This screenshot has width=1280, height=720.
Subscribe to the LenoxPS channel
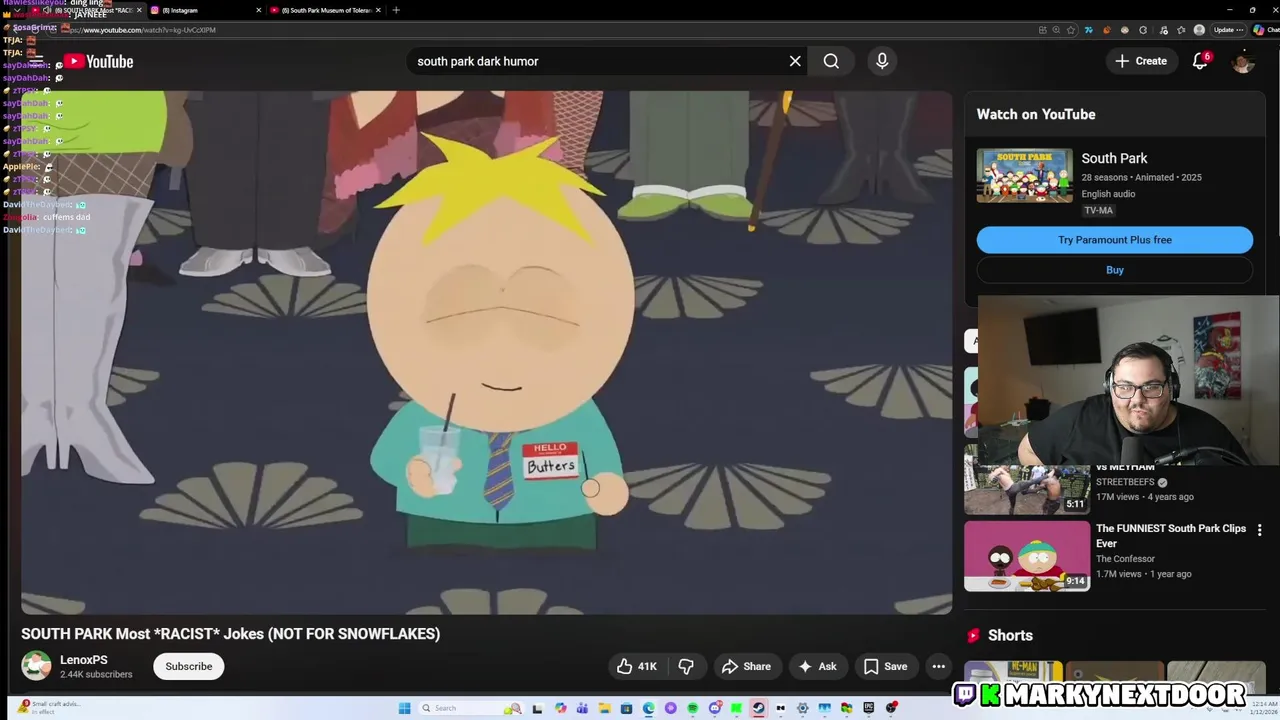pos(189,666)
